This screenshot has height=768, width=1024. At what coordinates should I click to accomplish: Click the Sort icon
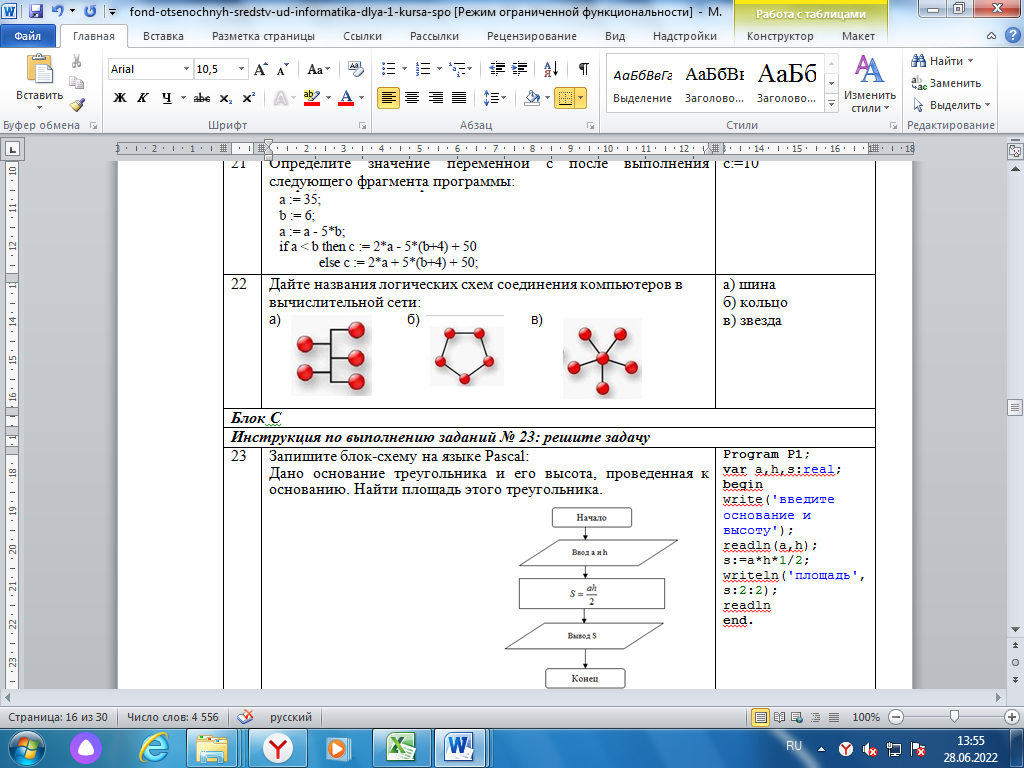pos(551,69)
